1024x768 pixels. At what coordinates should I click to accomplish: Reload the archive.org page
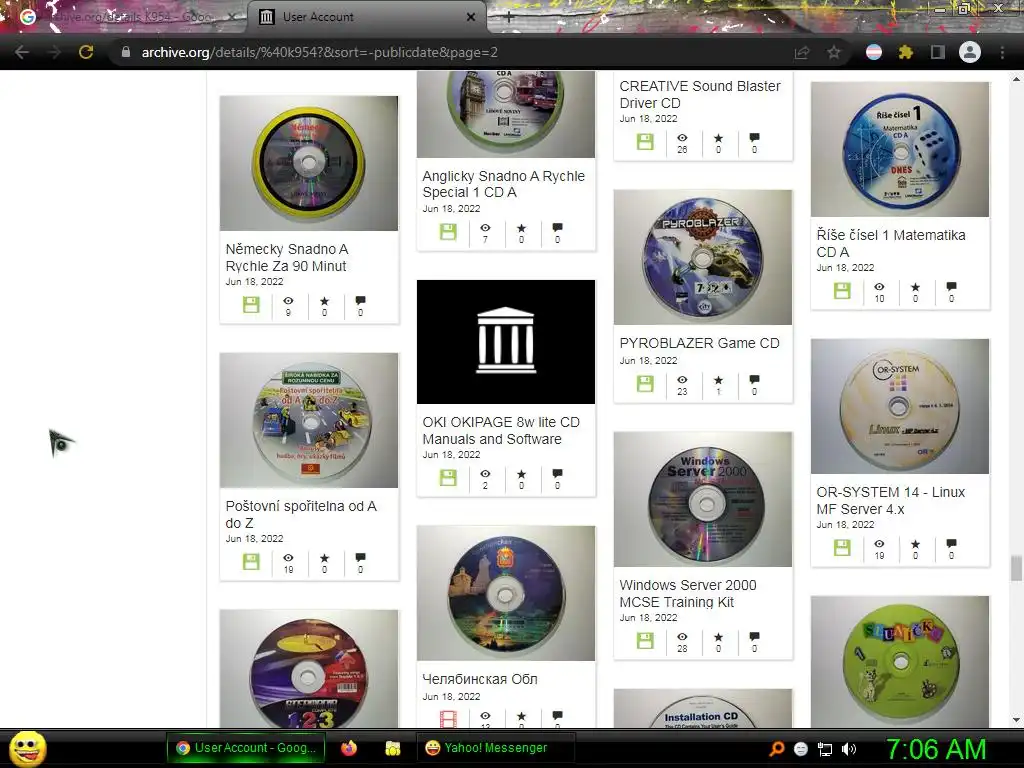(86, 52)
